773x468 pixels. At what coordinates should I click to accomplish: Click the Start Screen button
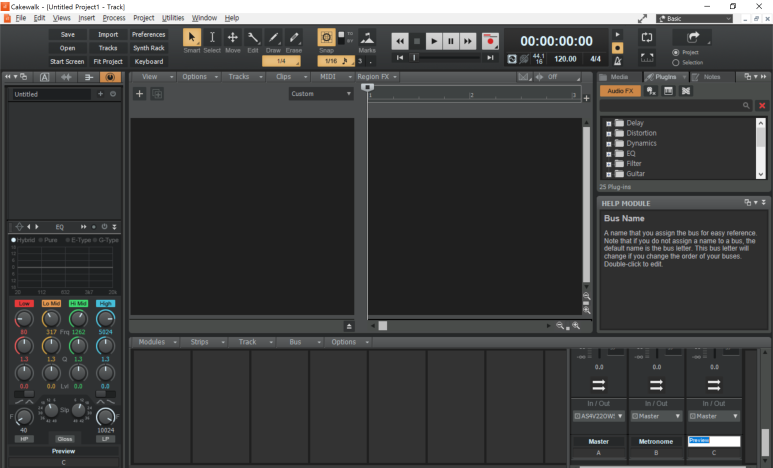(x=68, y=62)
